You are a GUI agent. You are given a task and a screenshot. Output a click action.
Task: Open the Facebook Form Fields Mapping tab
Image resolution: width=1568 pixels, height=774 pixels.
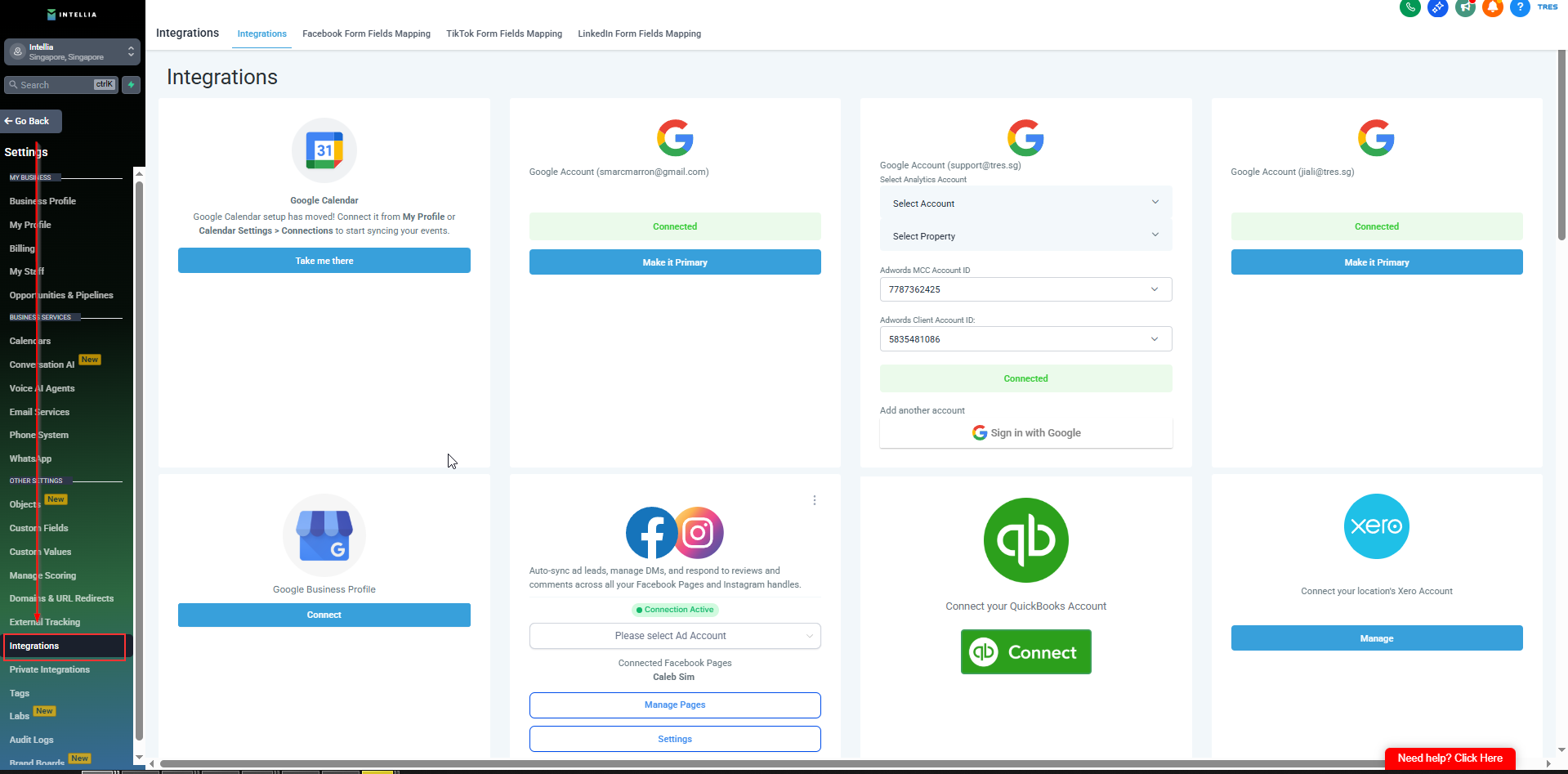[x=366, y=34]
